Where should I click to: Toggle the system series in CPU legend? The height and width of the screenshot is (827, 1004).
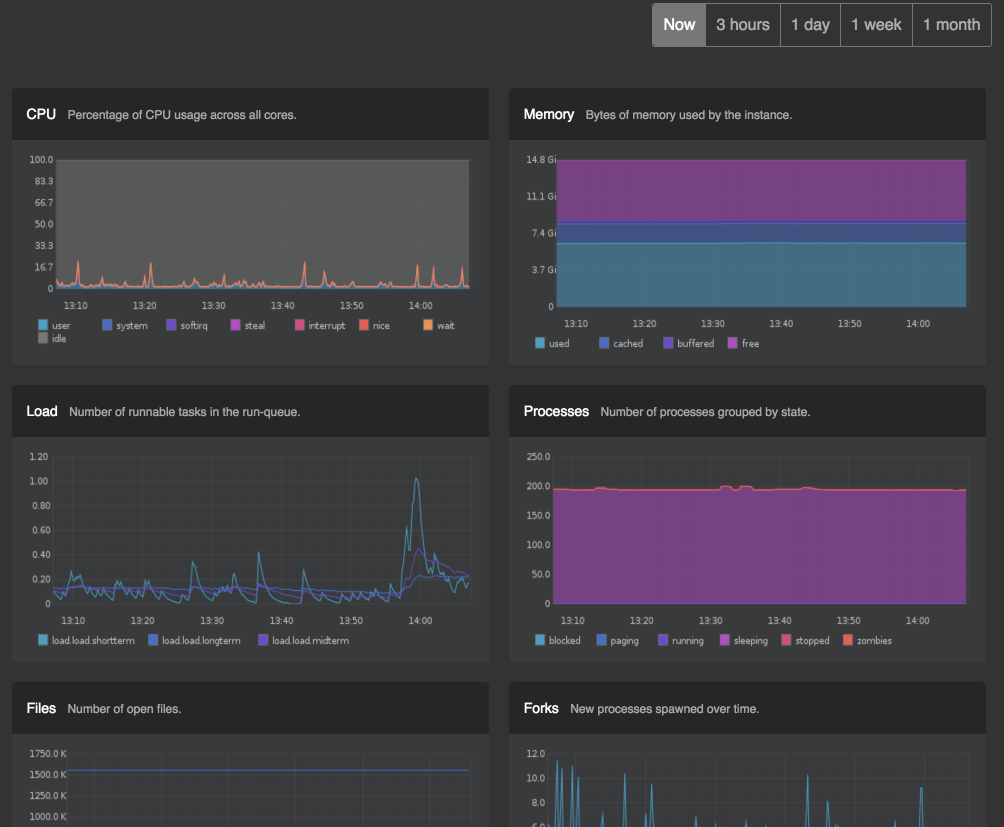125,325
